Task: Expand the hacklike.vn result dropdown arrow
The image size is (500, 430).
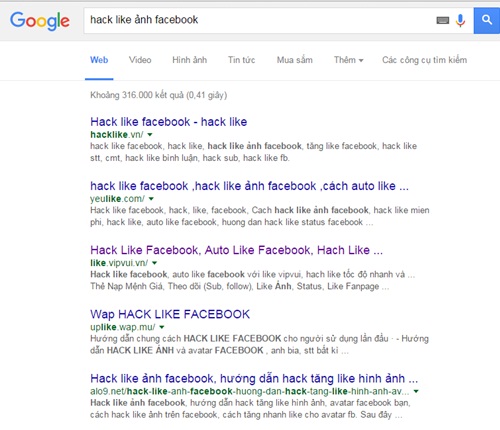Action: click(x=150, y=135)
